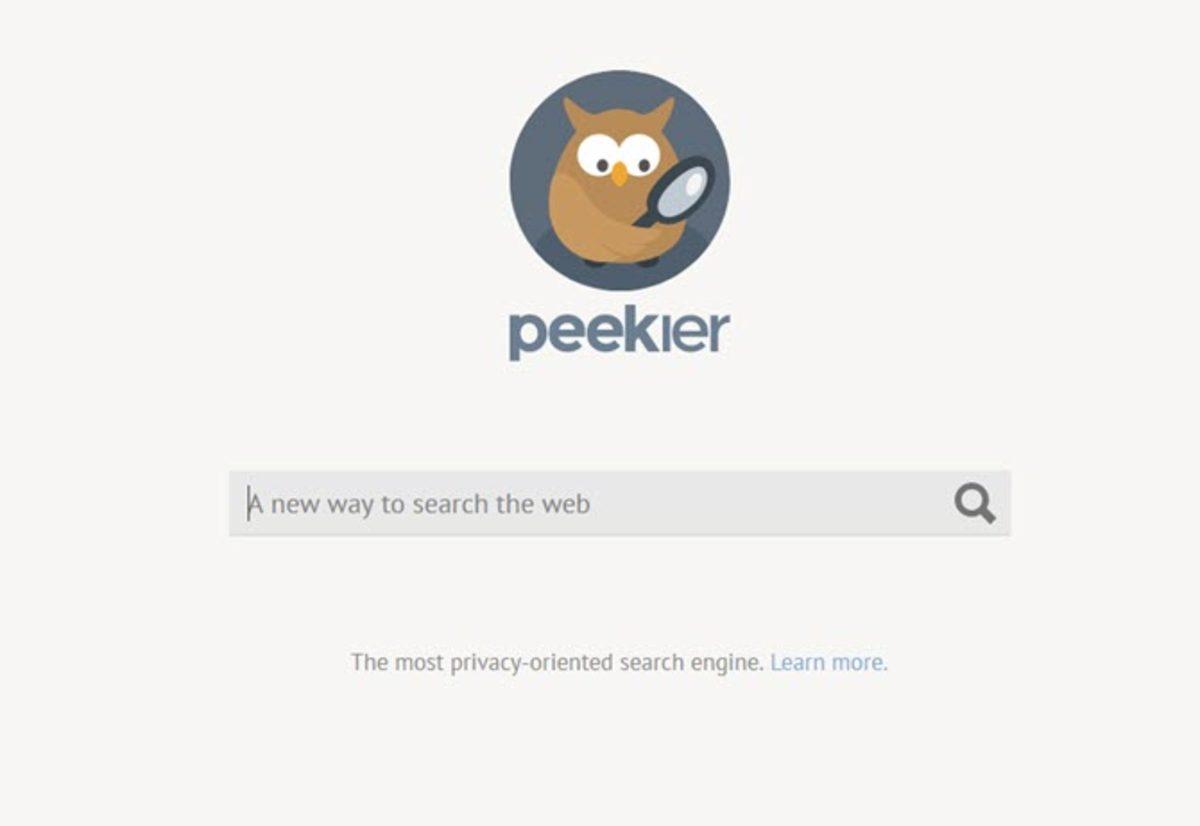Click the owl's right ear tuft

[x=662, y=111]
